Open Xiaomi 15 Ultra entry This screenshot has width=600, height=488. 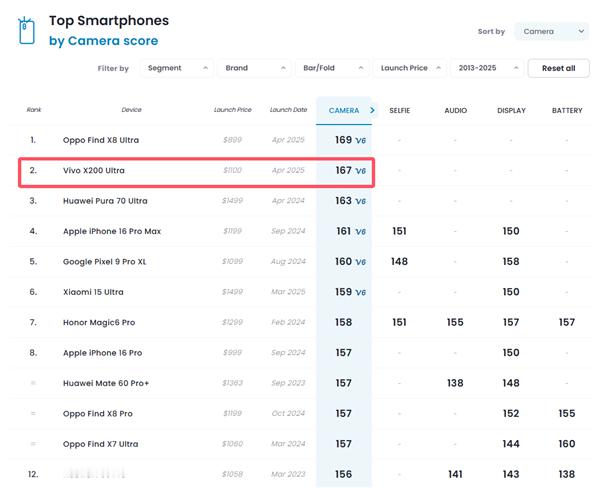(93, 292)
